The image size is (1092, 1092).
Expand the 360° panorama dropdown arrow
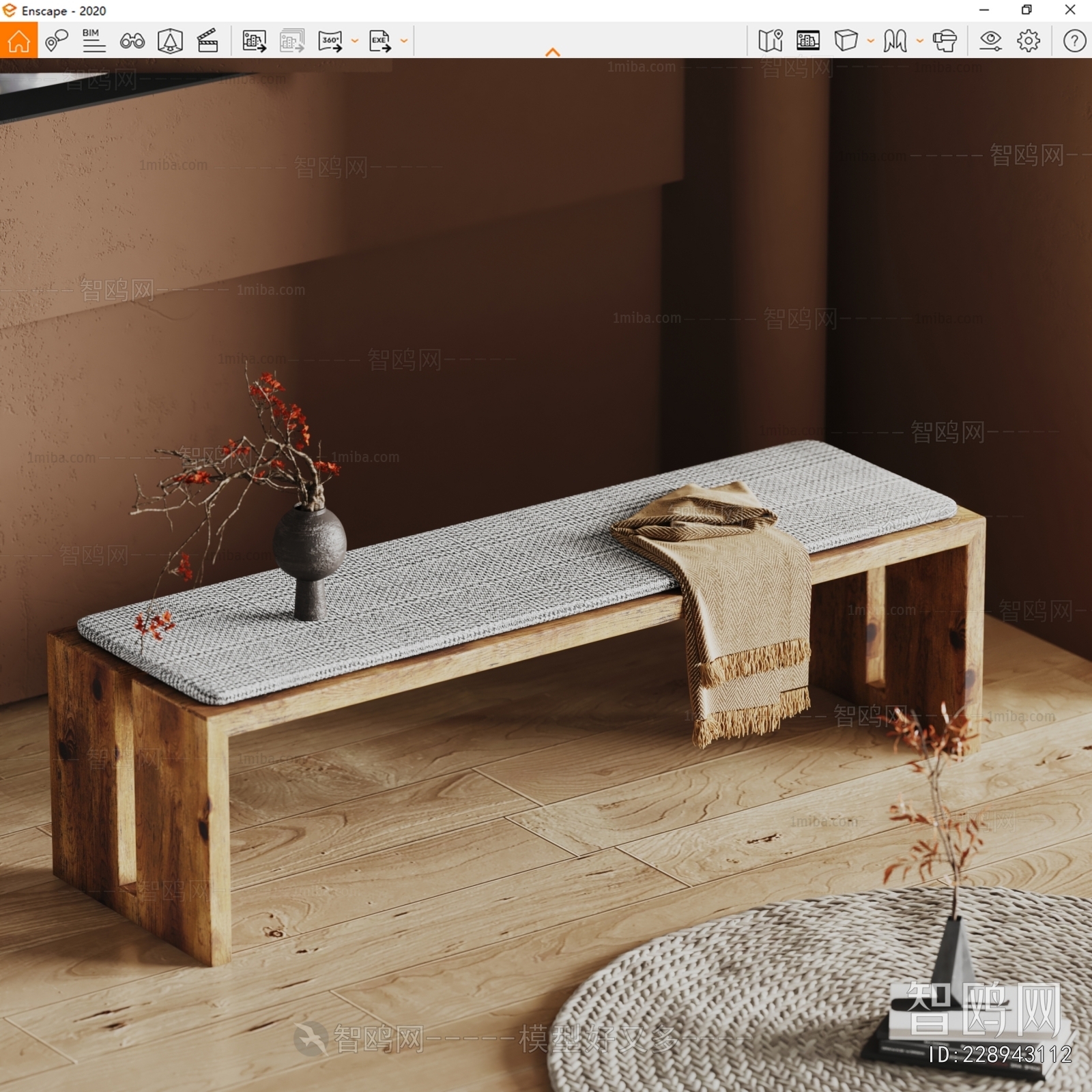(355, 41)
